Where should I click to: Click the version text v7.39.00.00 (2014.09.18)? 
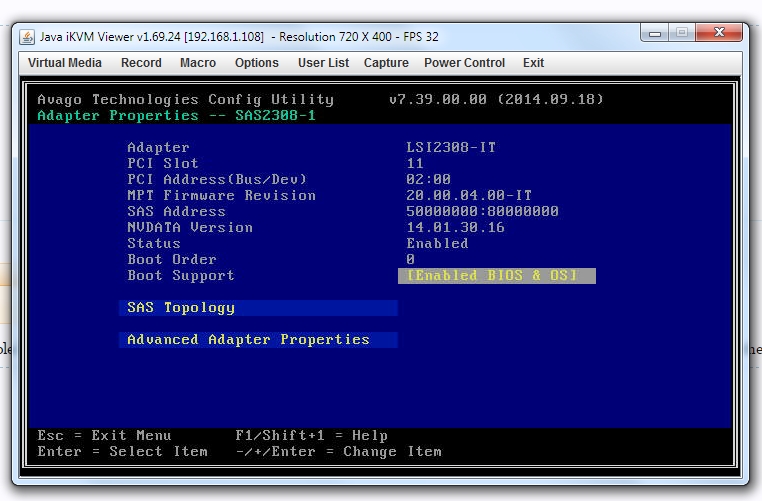[496, 100]
